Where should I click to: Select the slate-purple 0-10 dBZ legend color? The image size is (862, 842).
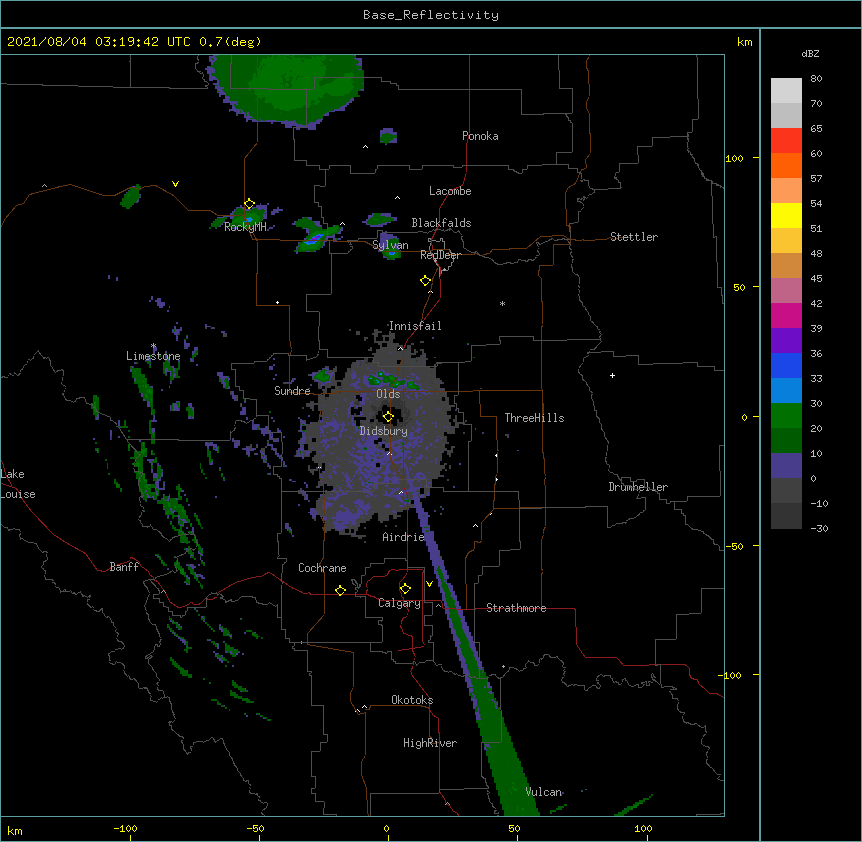[x=786, y=466]
